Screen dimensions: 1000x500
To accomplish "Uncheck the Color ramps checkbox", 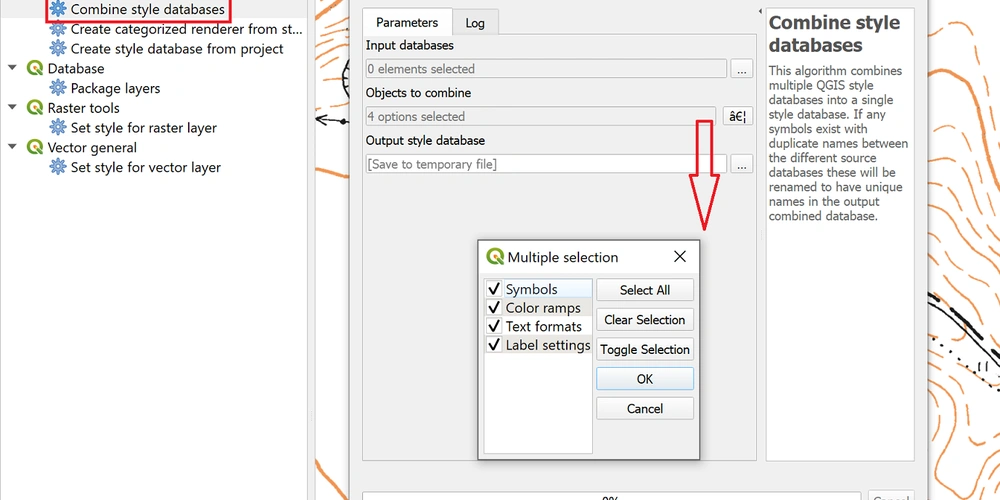I will 494,308.
